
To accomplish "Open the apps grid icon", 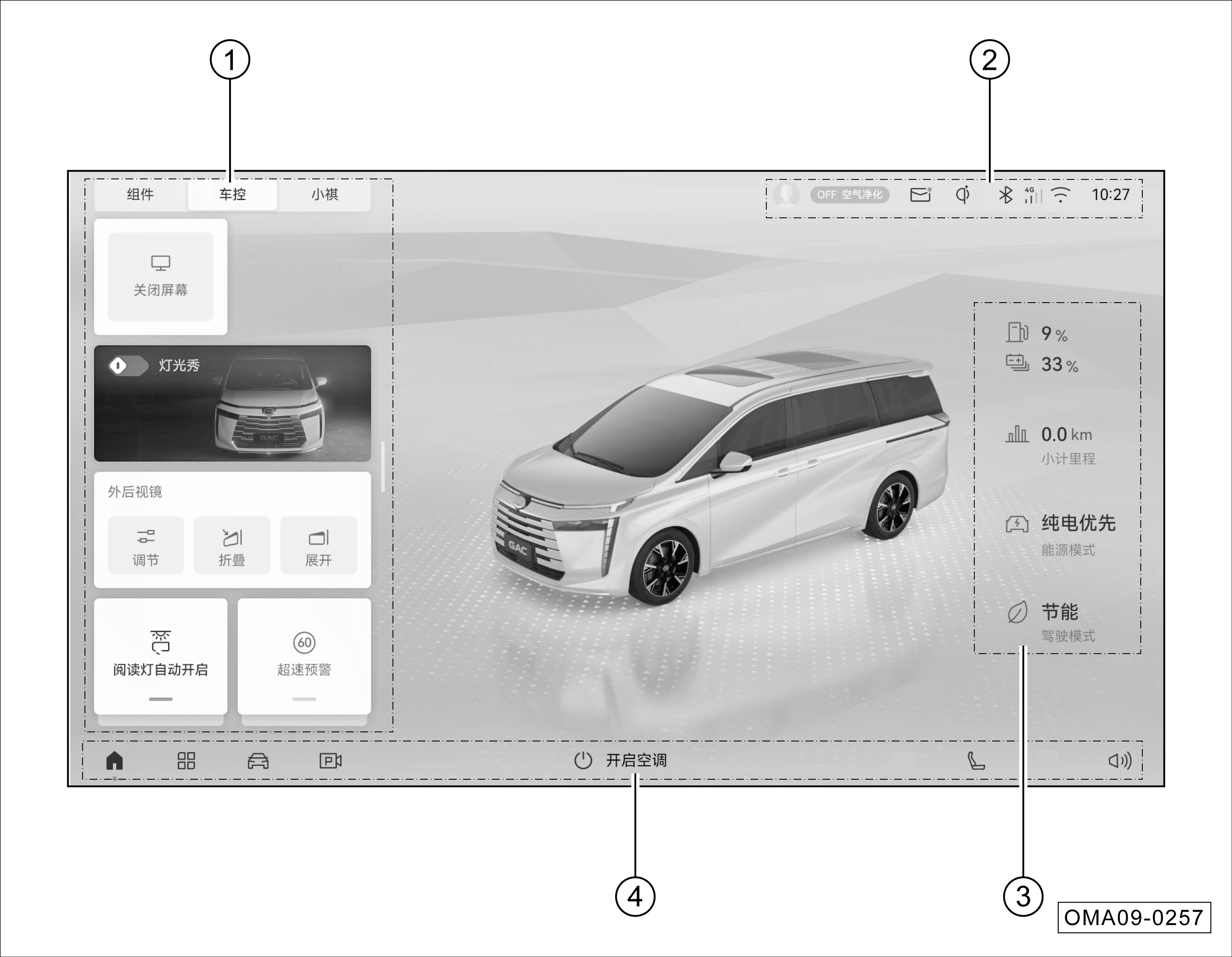I will pos(186,760).
